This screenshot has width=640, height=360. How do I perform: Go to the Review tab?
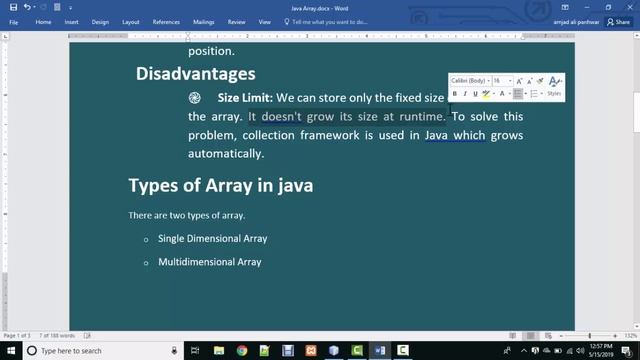[x=237, y=22]
